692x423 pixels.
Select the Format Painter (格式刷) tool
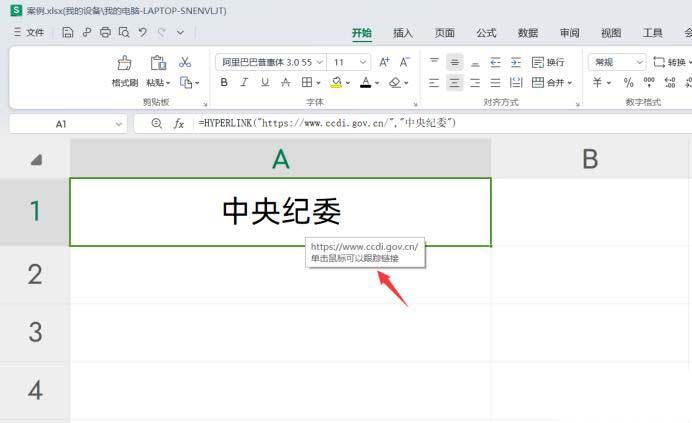click(x=124, y=71)
